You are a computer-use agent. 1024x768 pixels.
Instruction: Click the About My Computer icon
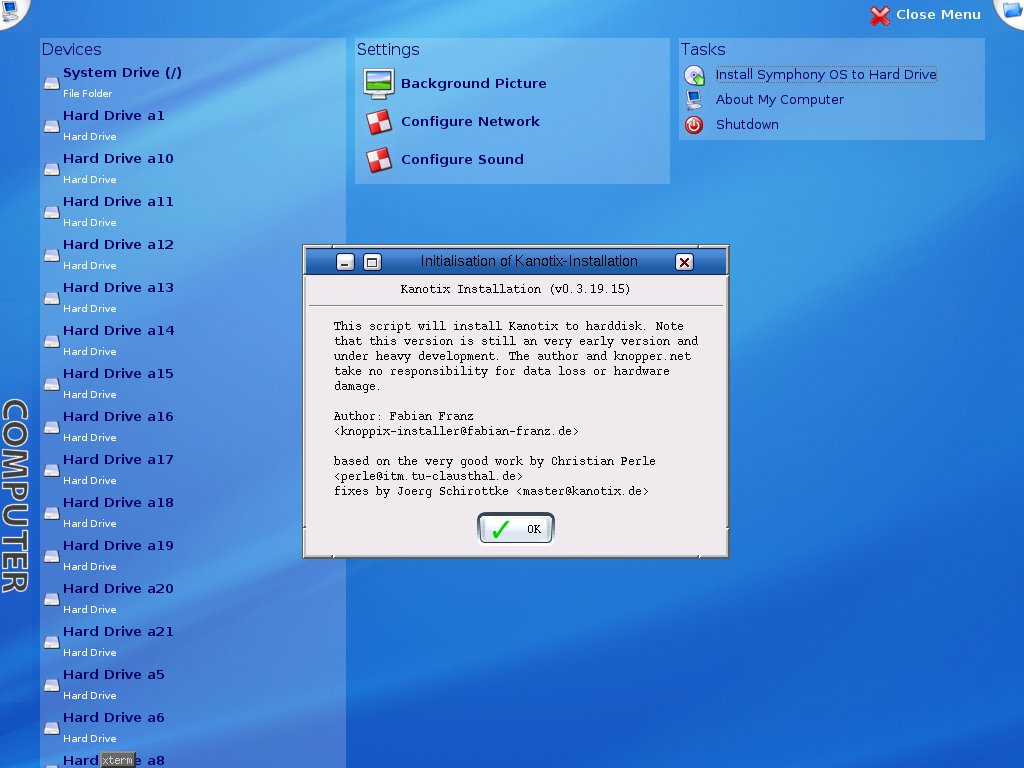(694, 99)
